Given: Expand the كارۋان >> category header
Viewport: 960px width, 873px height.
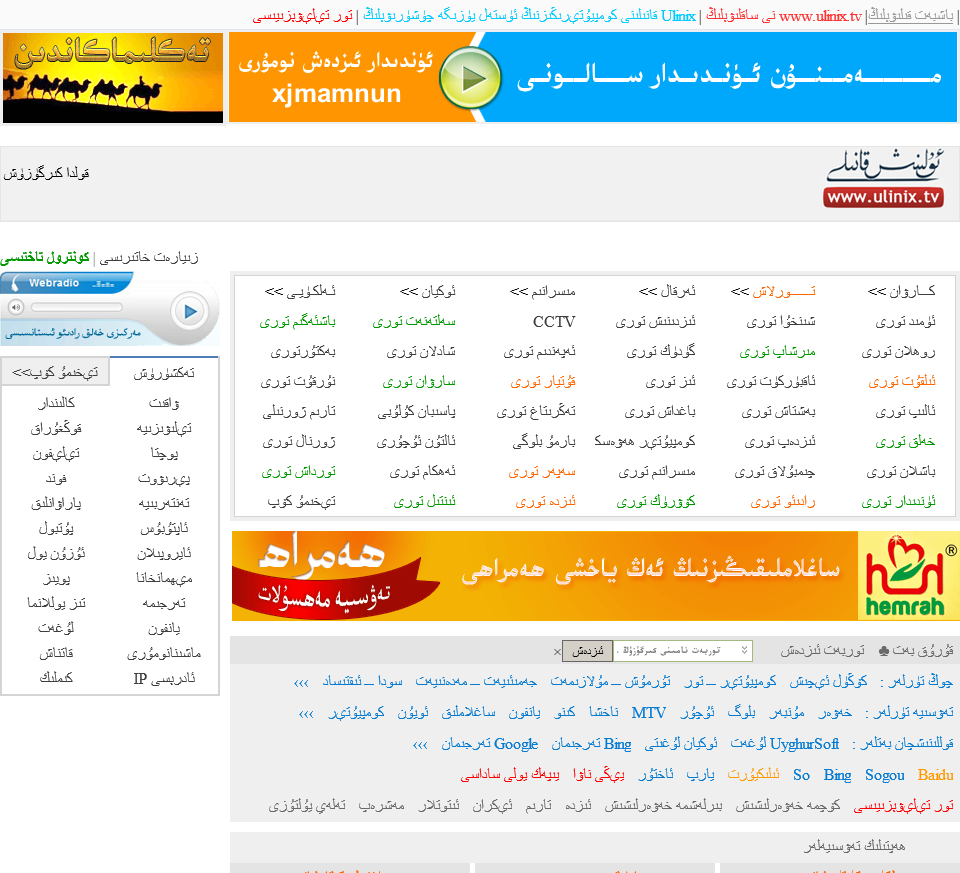Looking at the screenshot, I should click(x=902, y=291).
